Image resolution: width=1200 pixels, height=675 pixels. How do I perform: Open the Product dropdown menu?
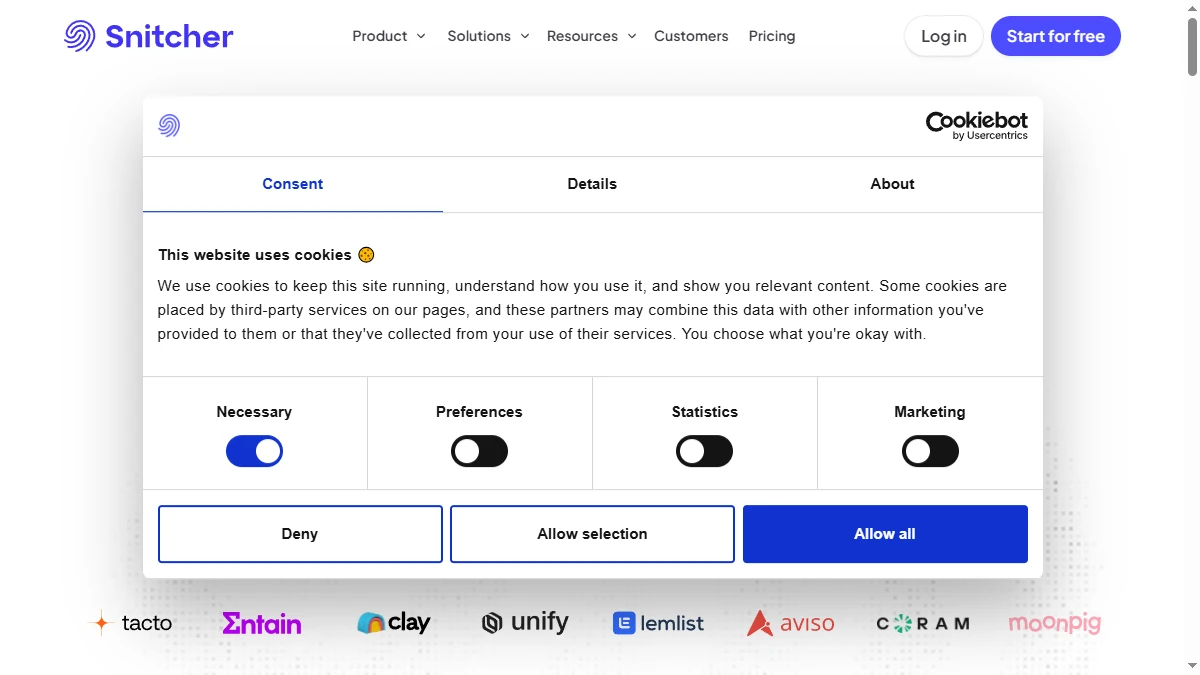point(388,36)
